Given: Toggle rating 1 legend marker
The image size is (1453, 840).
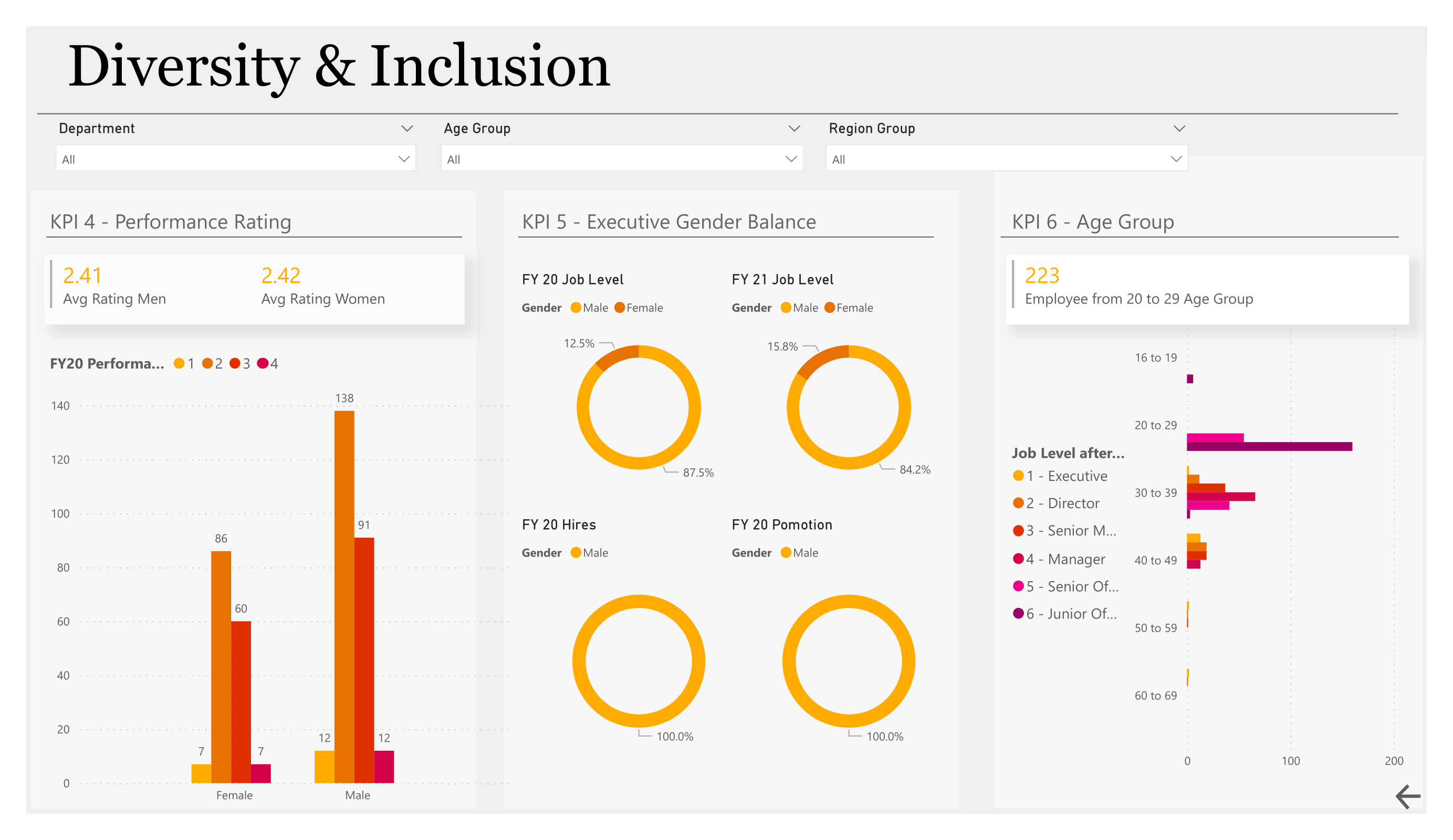Looking at the screenshot, I should pyautogui.click(x=179, y=363).
